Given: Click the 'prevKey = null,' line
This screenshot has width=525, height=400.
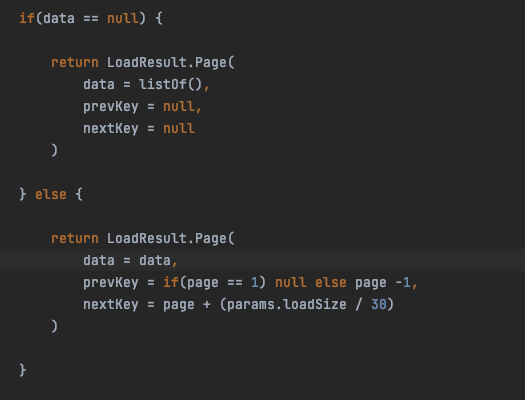Looking at the screenshot, I should click(142, 106).
